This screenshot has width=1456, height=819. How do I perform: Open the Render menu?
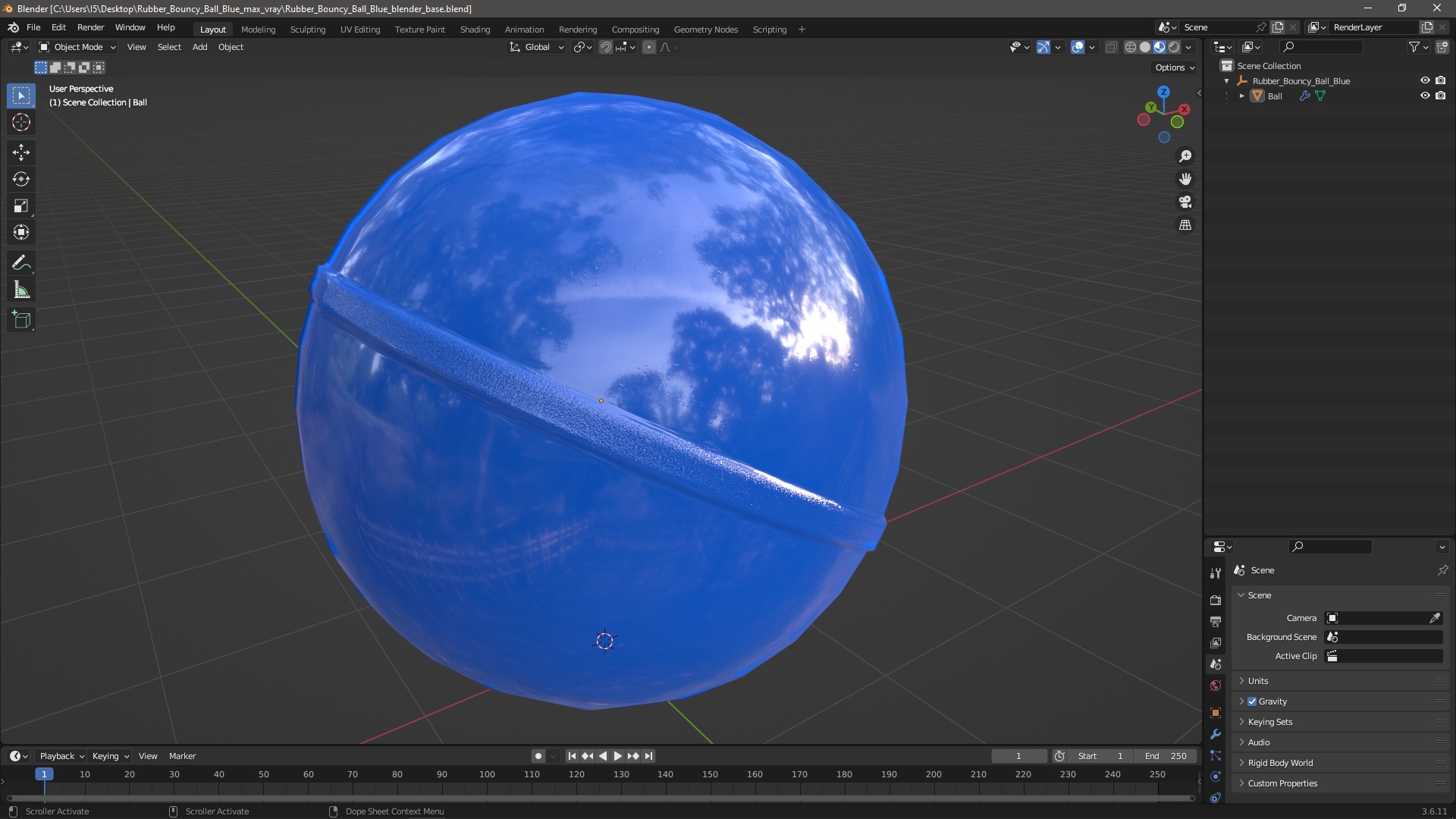click(x=90, y=27)
